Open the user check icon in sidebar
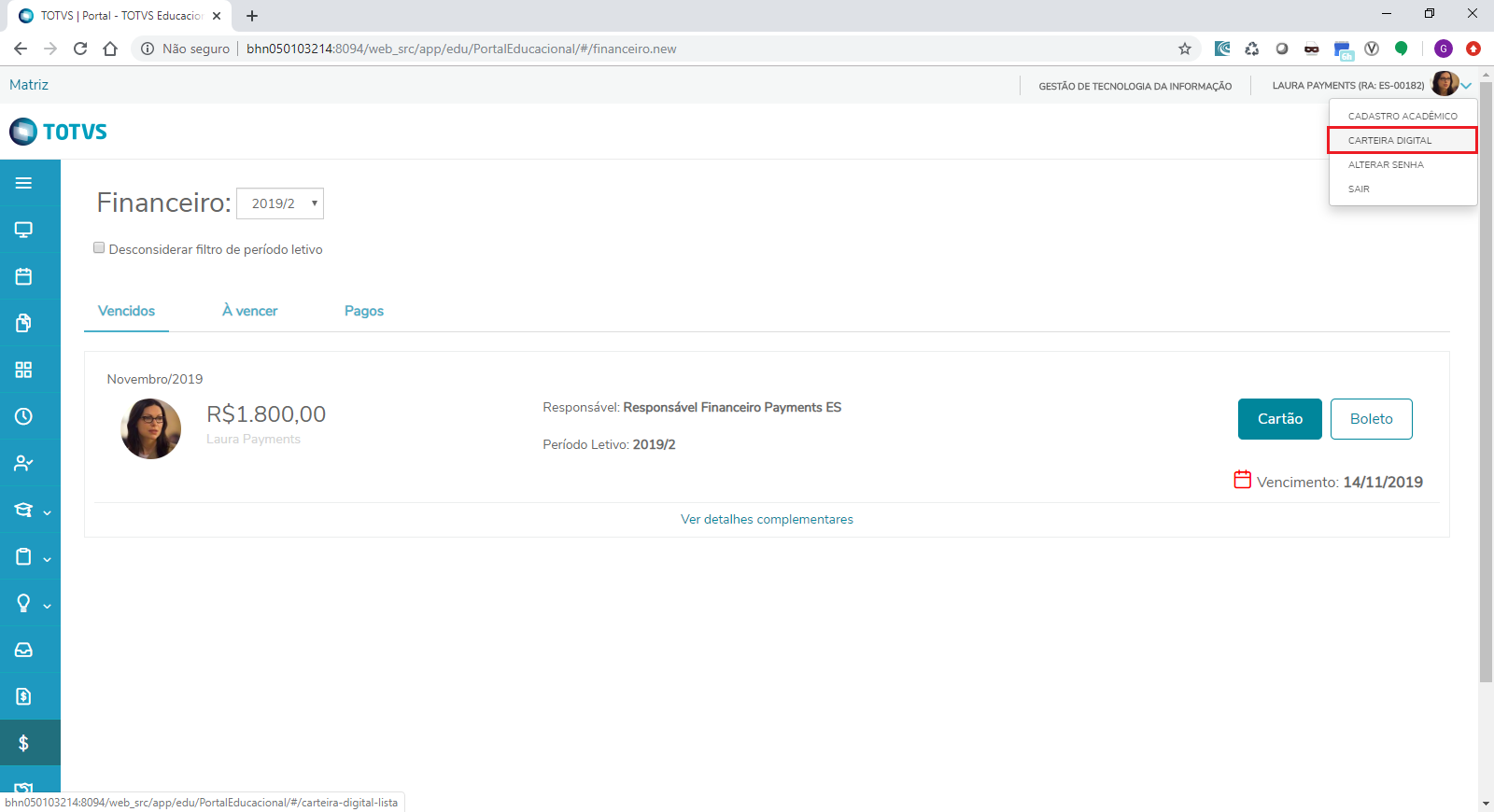 [x=23, y=463]
